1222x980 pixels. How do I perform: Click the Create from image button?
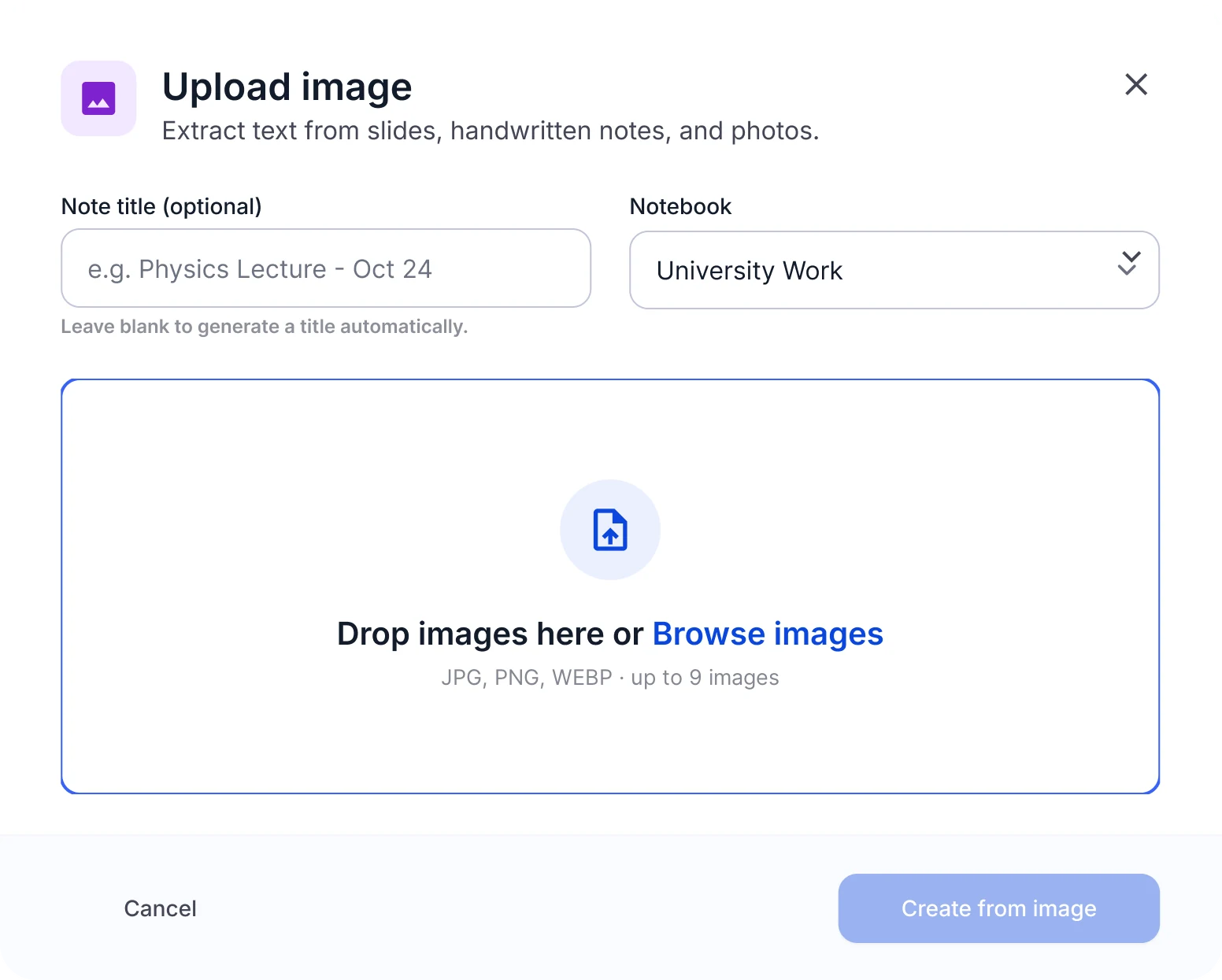998,908
